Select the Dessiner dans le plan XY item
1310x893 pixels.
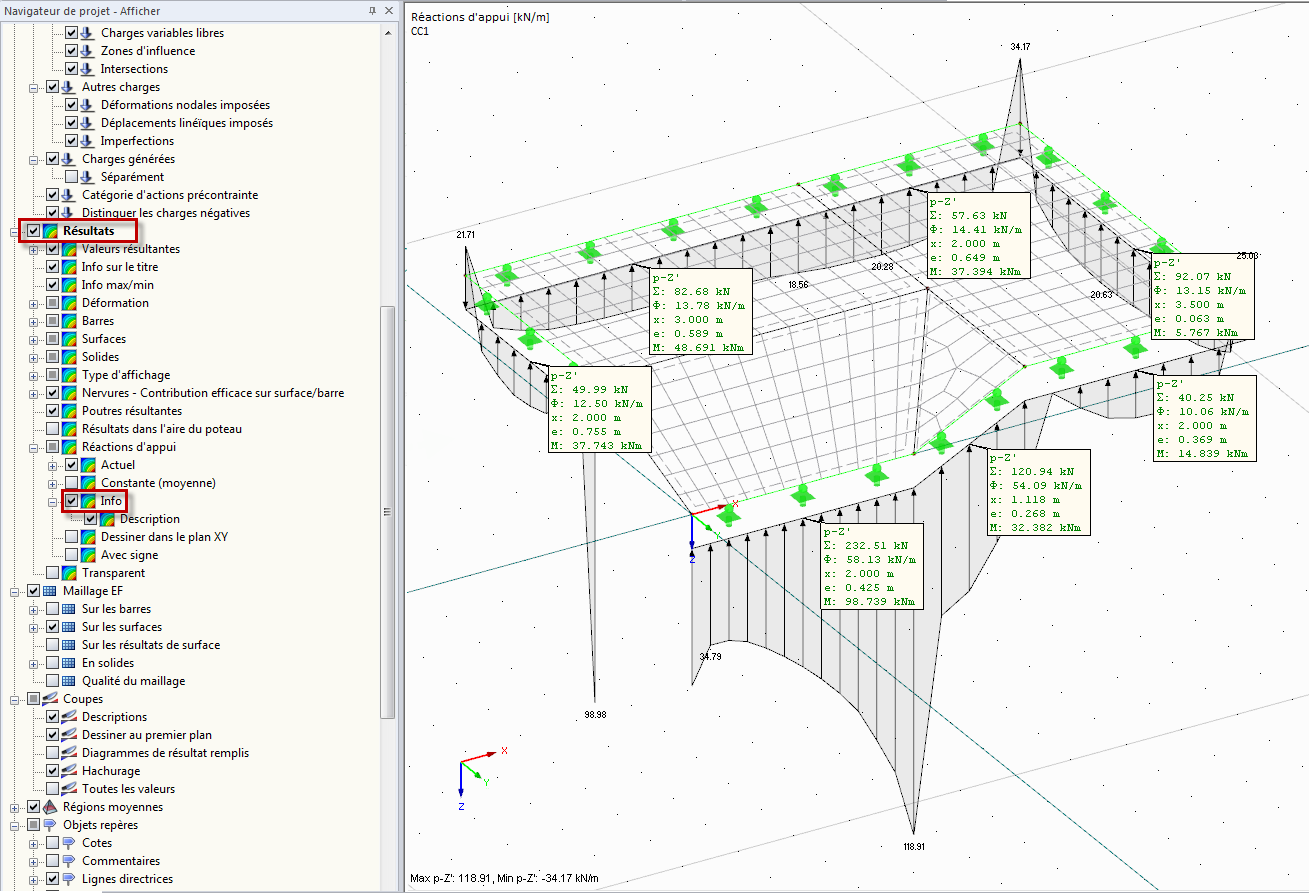click(x=164, y=537)
